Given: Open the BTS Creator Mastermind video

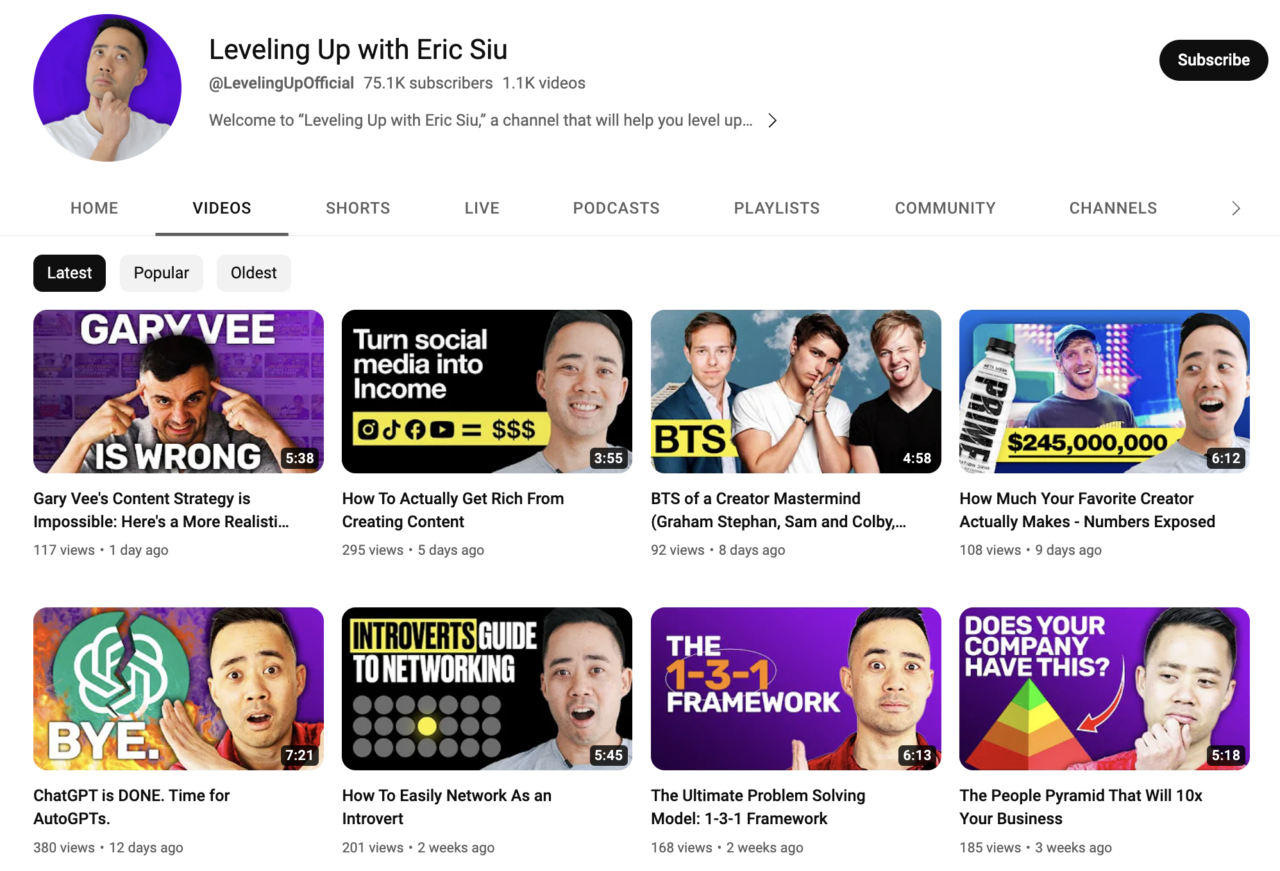Looking at the screenshot, I should tap(796, 391).
